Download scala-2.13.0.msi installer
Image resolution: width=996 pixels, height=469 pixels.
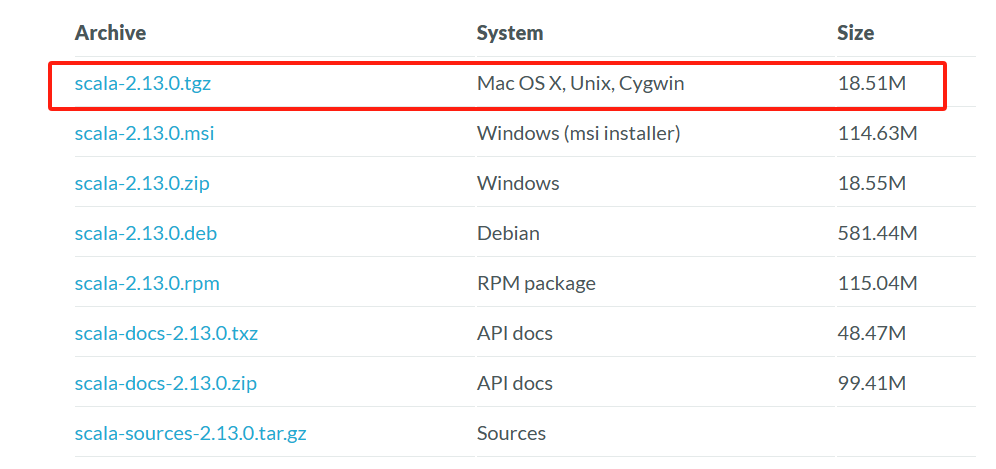144,133
